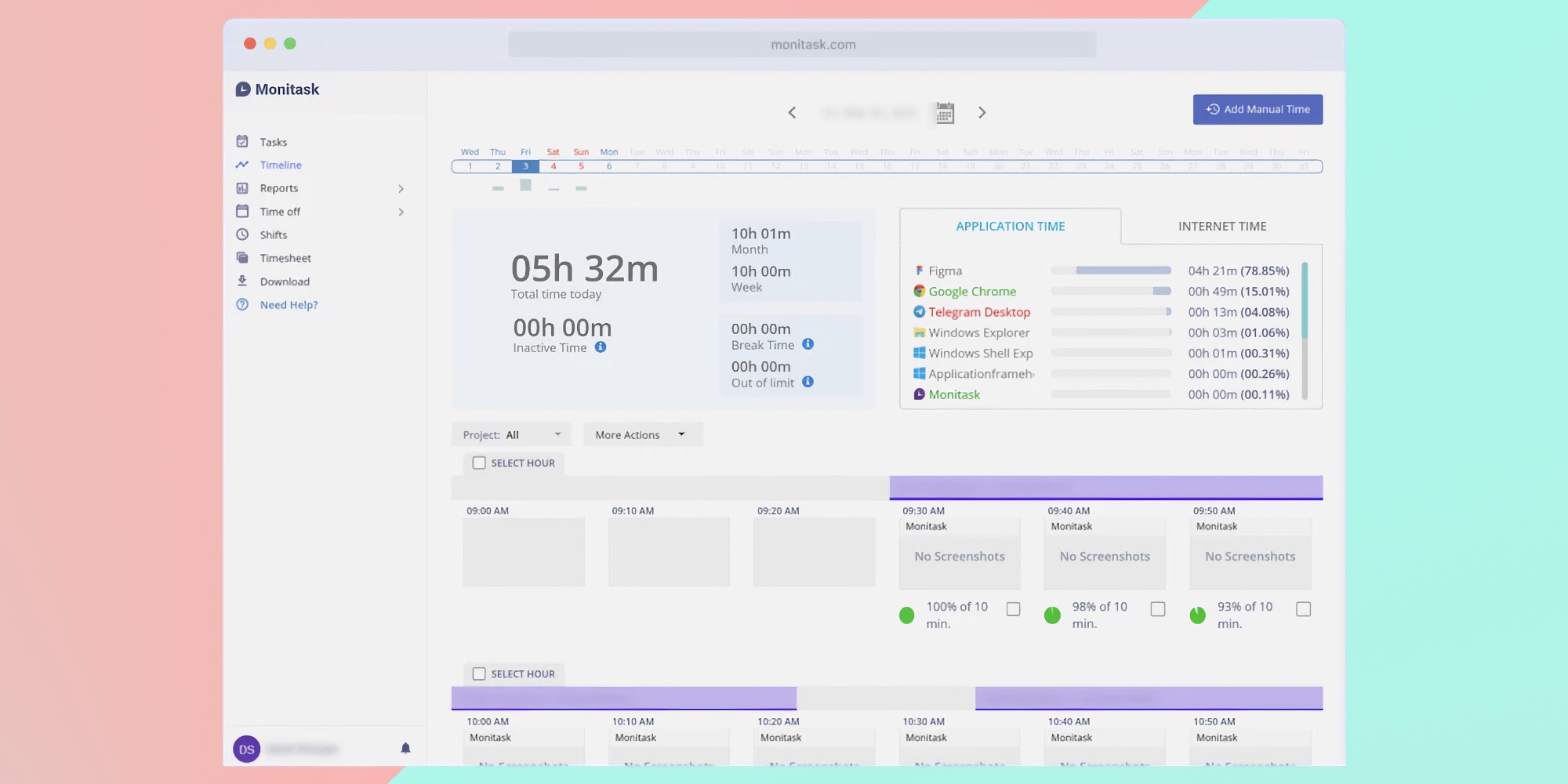
Task: Click the Google Chrome usage bar
Action: click(1111, 291)
